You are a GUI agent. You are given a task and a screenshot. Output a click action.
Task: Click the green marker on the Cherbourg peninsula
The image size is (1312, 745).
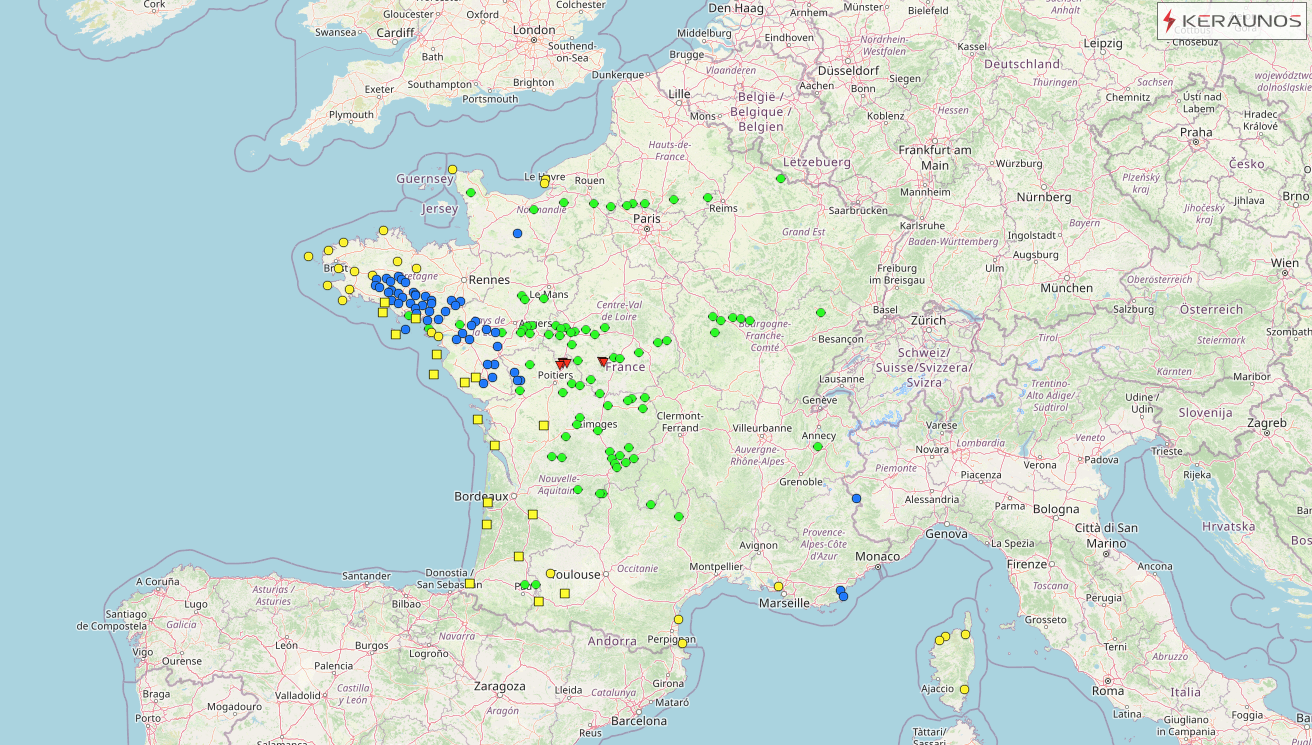click(470, 192)
